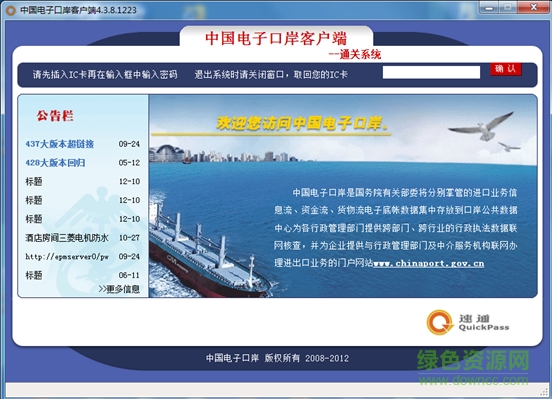Click the 欢迎您访问中国电子口岸 banner title
552x399 pixels.
coord(302,123)
